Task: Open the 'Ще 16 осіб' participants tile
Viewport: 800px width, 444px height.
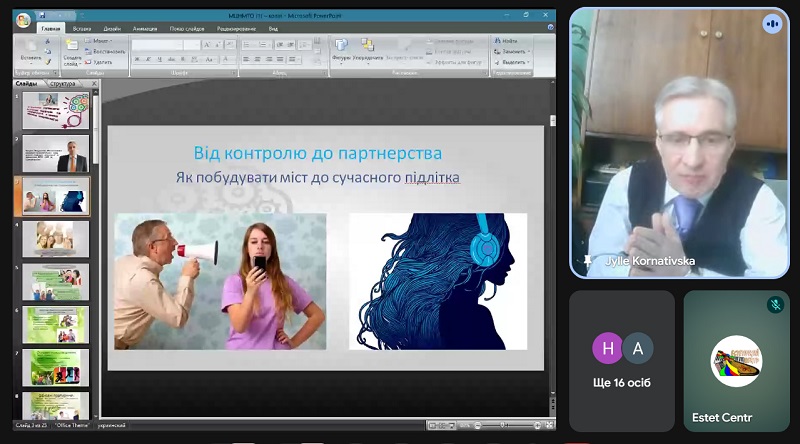Action: tap(622, 360)
